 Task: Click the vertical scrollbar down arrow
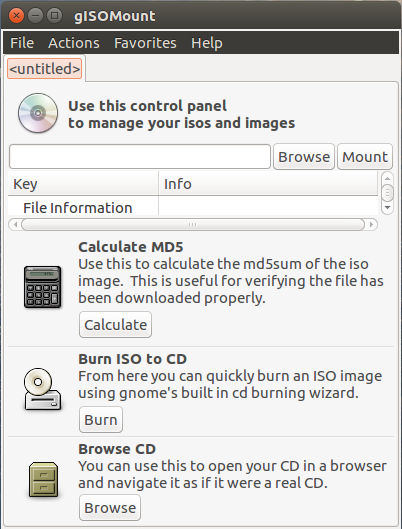click(x=387, y=208)
